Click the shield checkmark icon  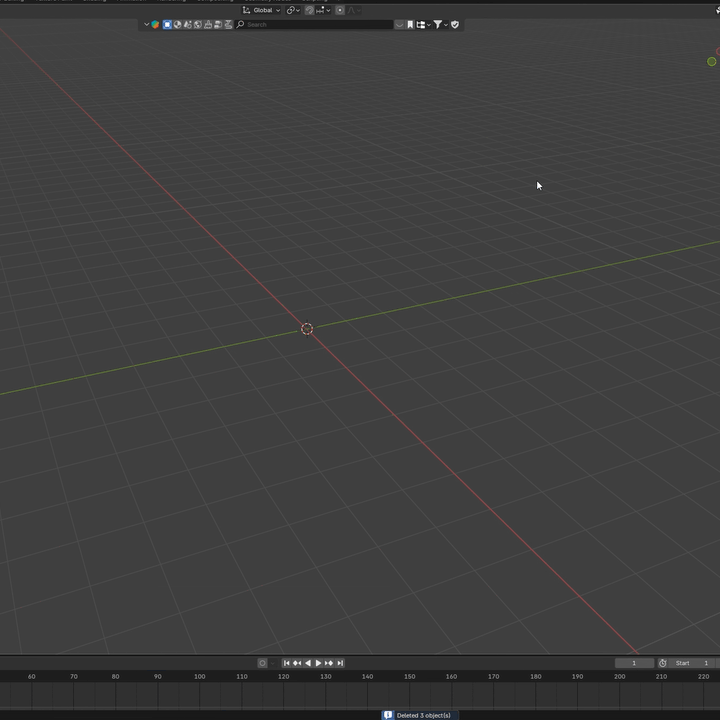pyautogui.click(x=455, y=24)
